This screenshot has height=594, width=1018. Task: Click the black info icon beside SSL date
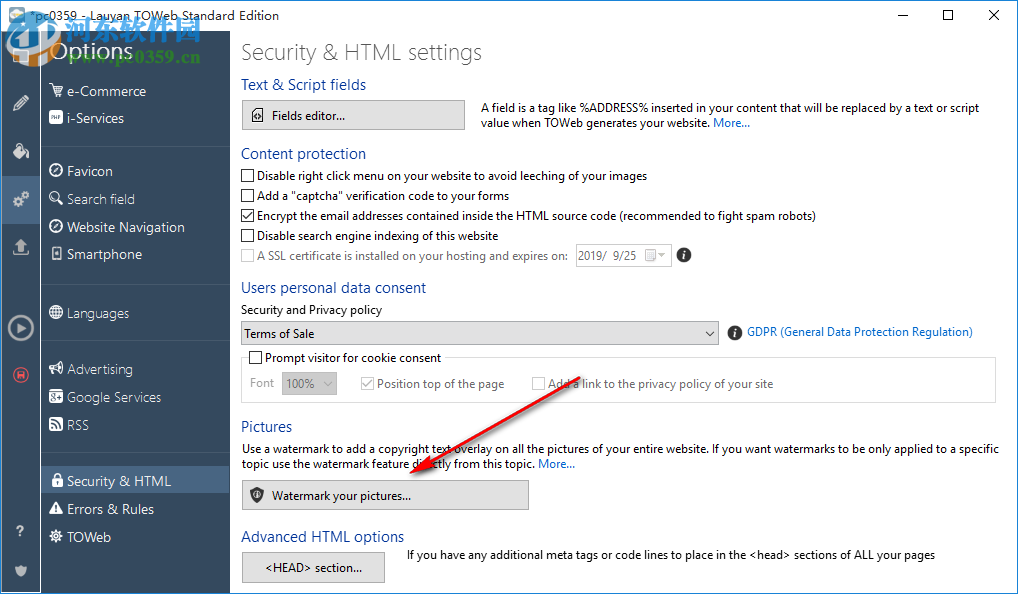tap(684, 255)
